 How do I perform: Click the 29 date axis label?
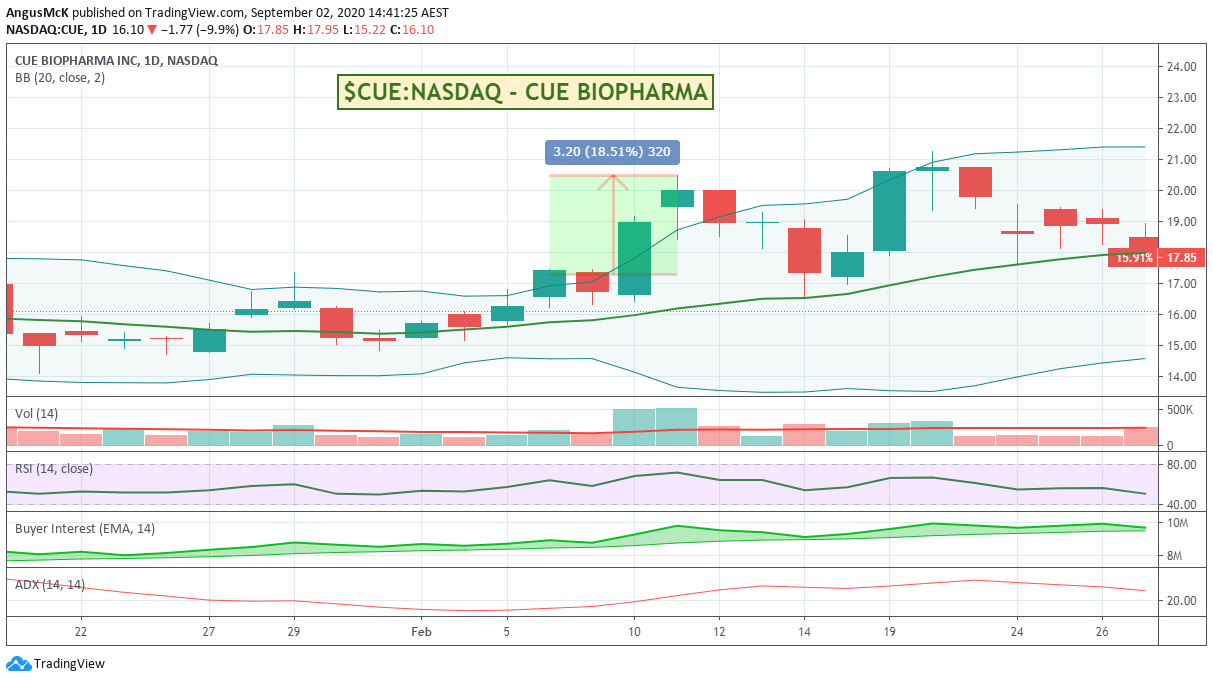pyautogui.click(x=293, y=632)
